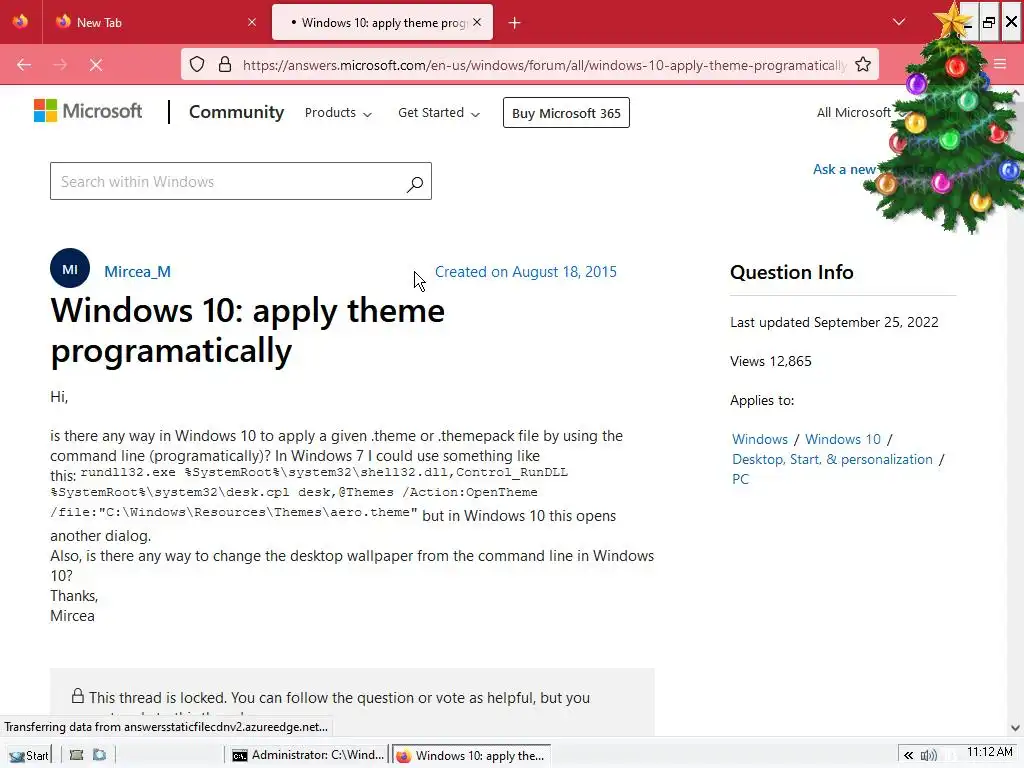Open the Windows Start button

click(x=29, y=756)
